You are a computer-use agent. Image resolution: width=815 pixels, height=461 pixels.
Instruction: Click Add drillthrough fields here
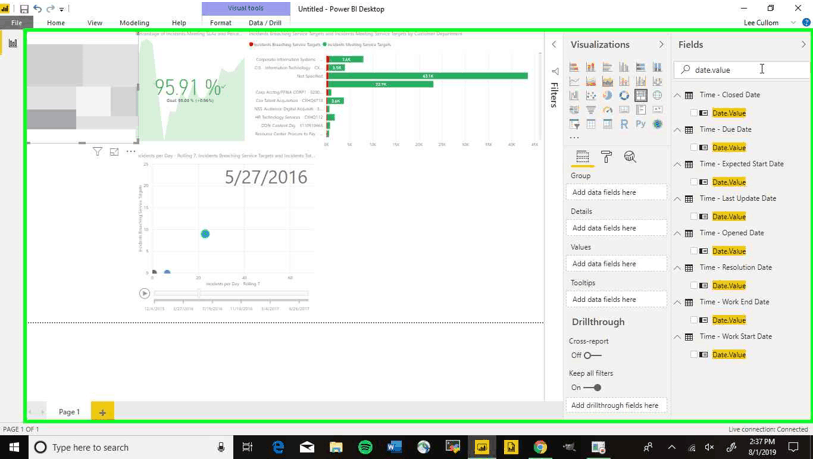click(x=616, y=405)
